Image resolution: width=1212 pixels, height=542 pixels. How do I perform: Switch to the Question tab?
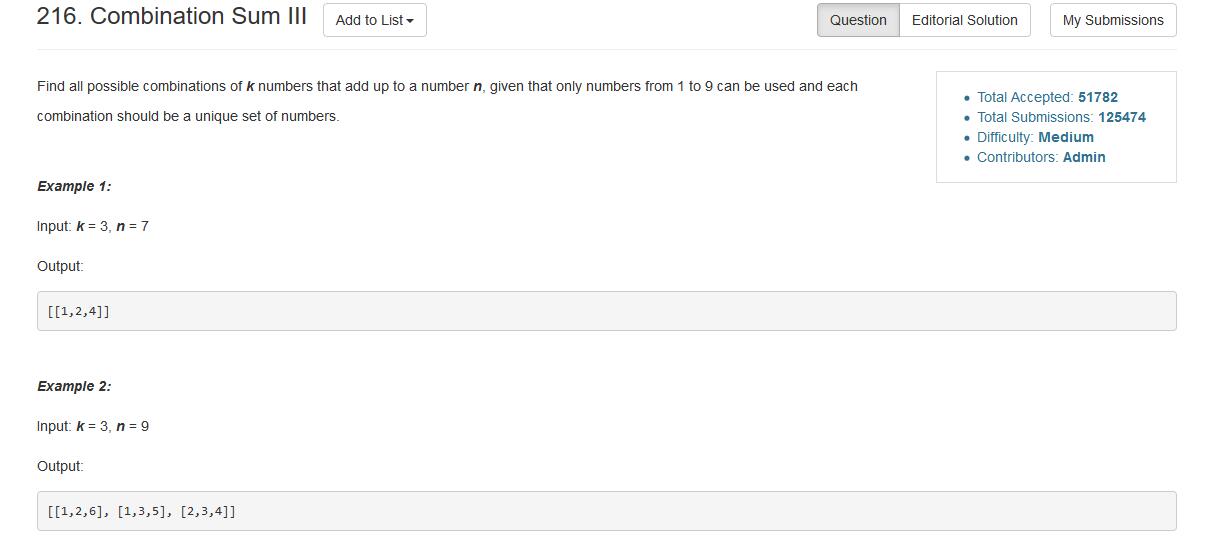point(858,20)
